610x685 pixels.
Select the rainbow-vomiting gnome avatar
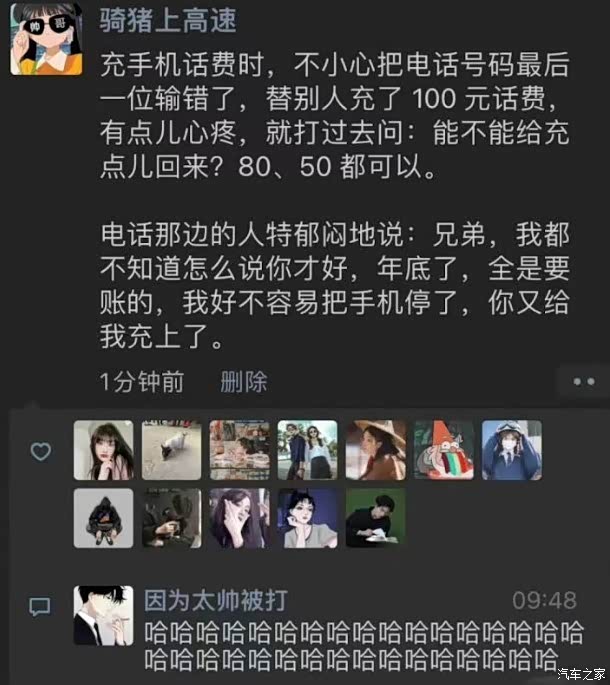tap(444, 450)
